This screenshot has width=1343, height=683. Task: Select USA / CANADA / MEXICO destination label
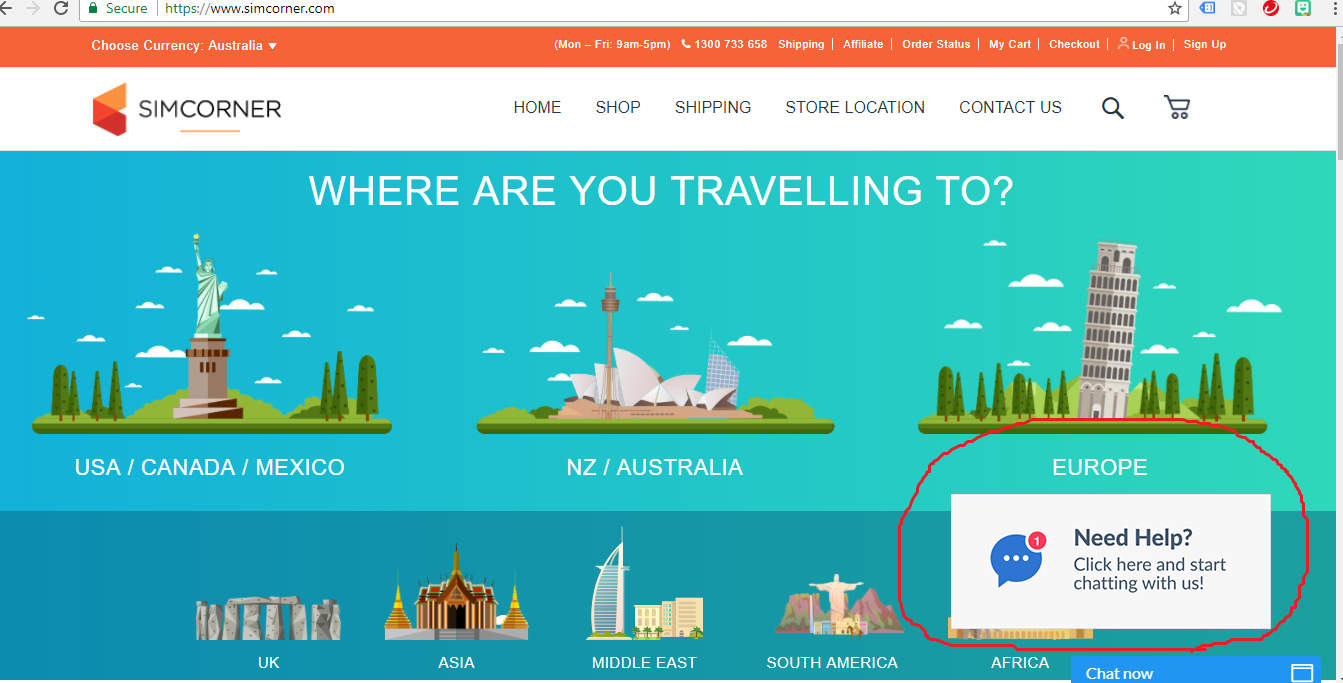click(210, 467)
